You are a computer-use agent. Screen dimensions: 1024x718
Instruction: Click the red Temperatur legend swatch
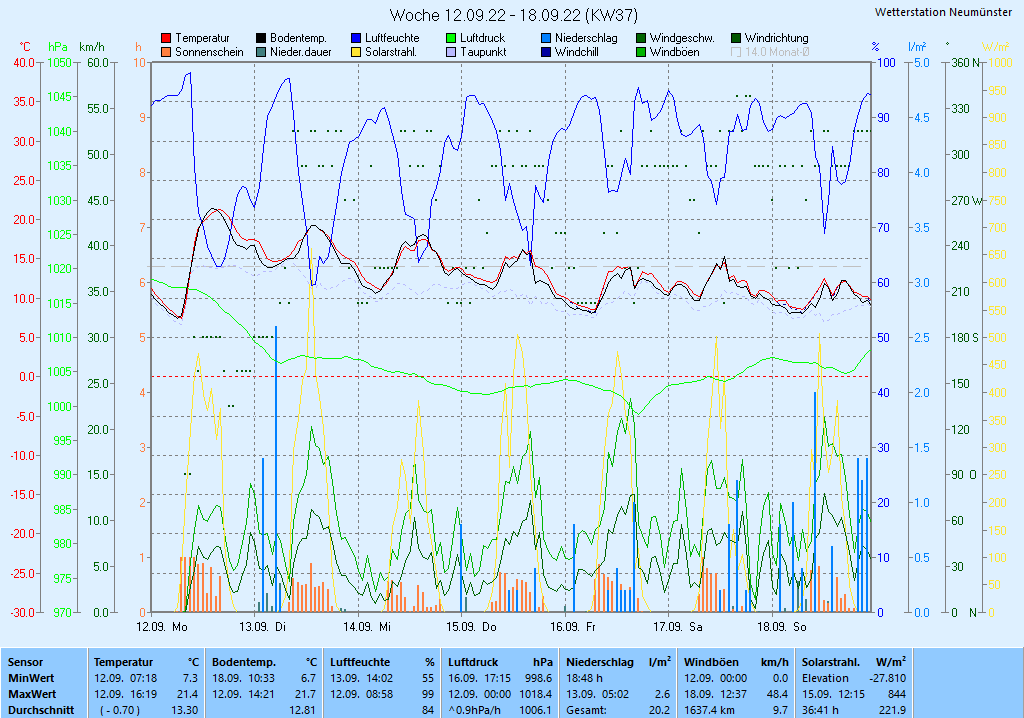pyautogui.click(x=166, y=39)
